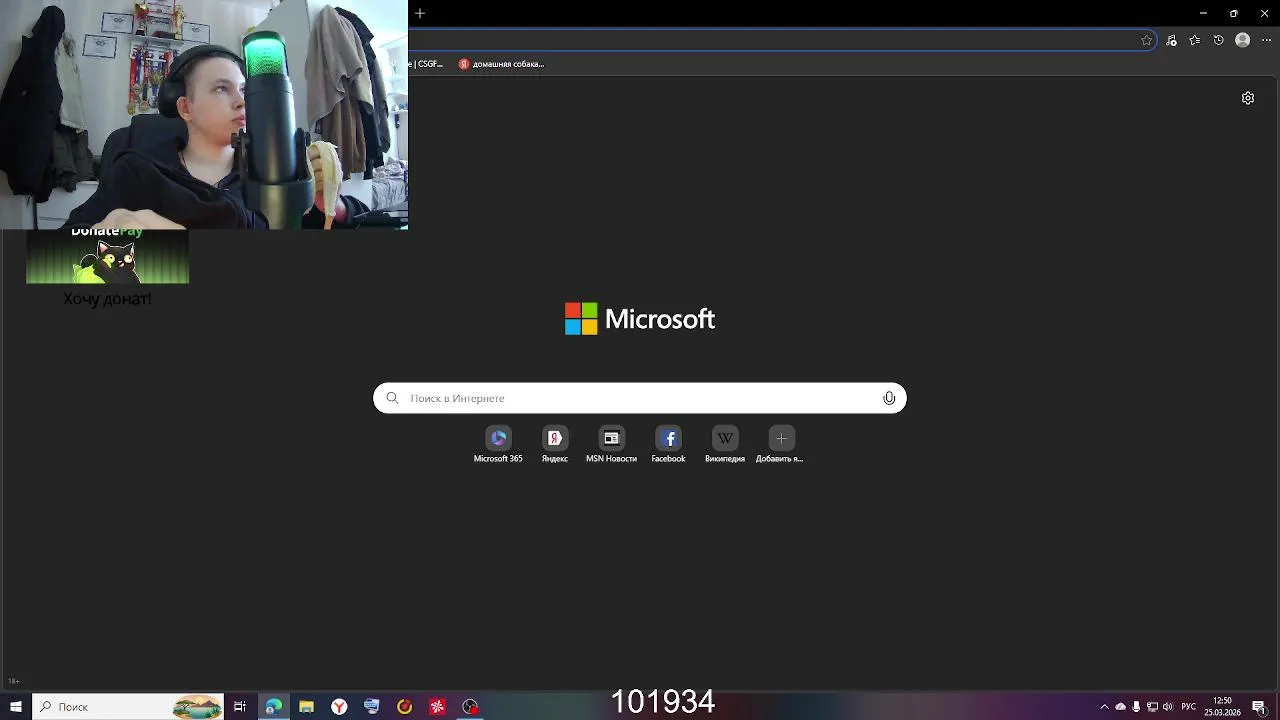Click the webcam video overlay
This screenshot has width=1280, height=720.
pyautogui.click(x=204, y=115)
